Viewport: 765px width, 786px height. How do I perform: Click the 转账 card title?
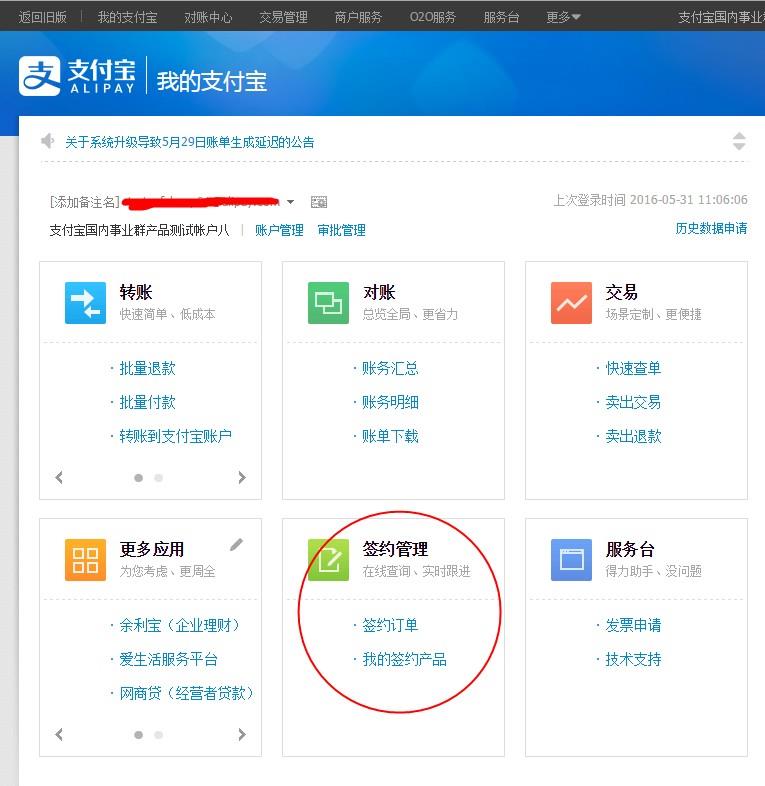tap(136, 292)
